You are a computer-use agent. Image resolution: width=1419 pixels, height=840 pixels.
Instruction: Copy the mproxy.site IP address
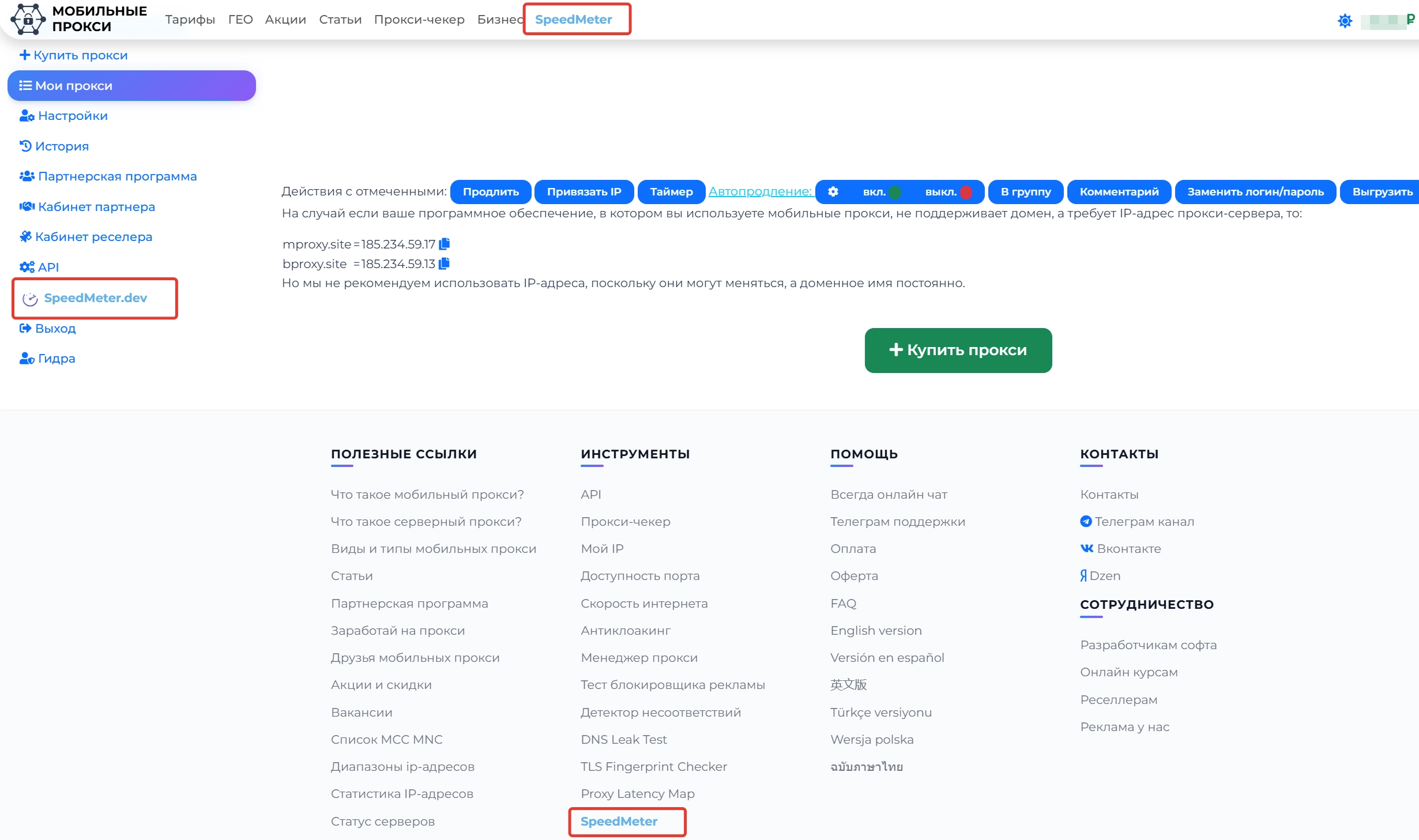[444, 244]
